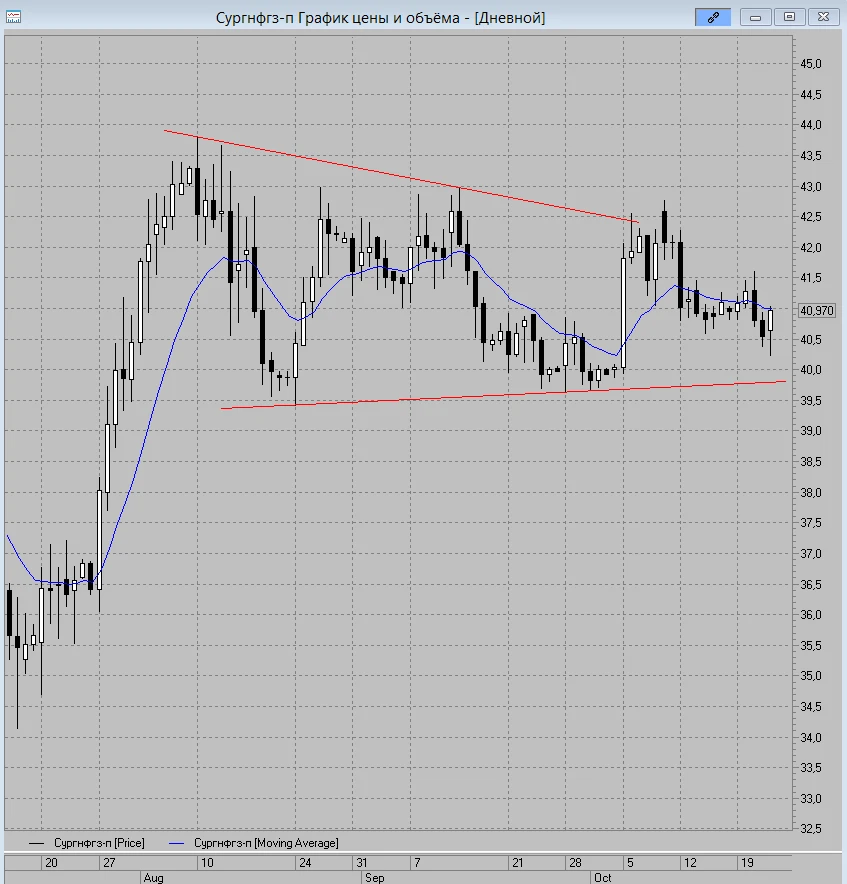Image resolution: width=847 pixels, height=884 pixels.
Task: Select the Сургнфгз-п [Price] legend label
Action: tap(99, 843)
